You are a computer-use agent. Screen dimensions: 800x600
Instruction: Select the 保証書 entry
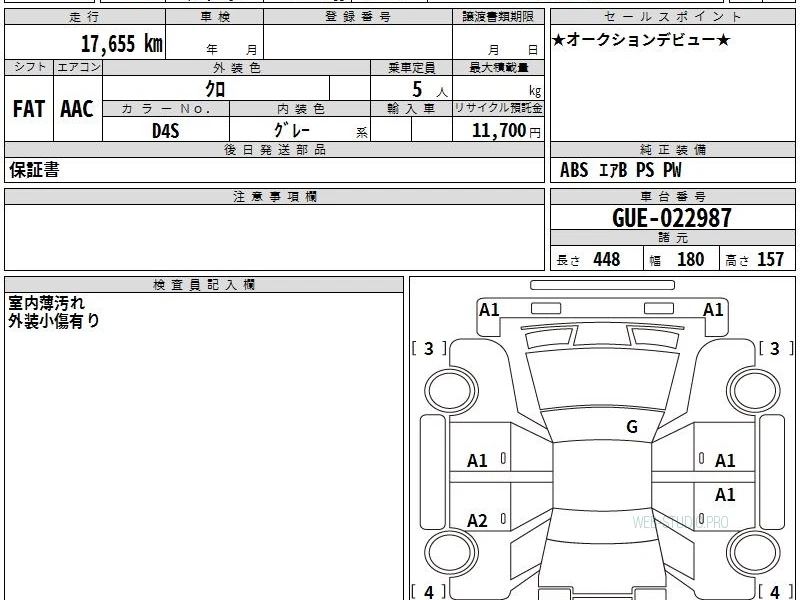34,170
